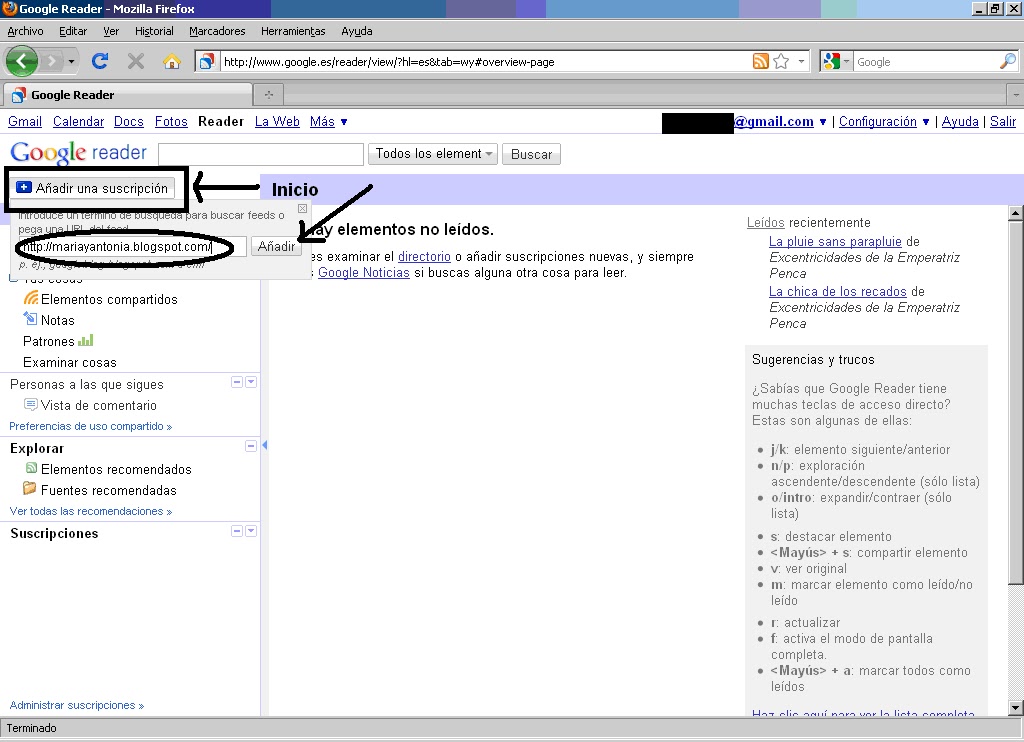Open the Docs link

coord(129,121)
